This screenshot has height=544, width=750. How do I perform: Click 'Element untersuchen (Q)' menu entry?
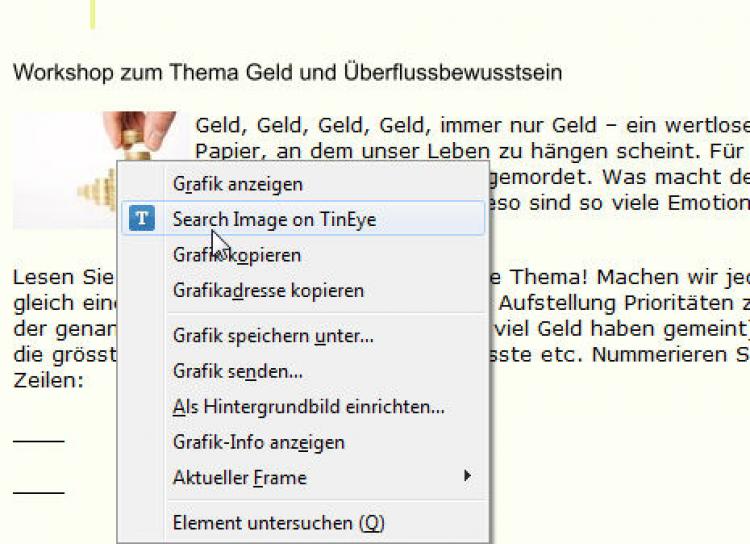tap(278, 523)
